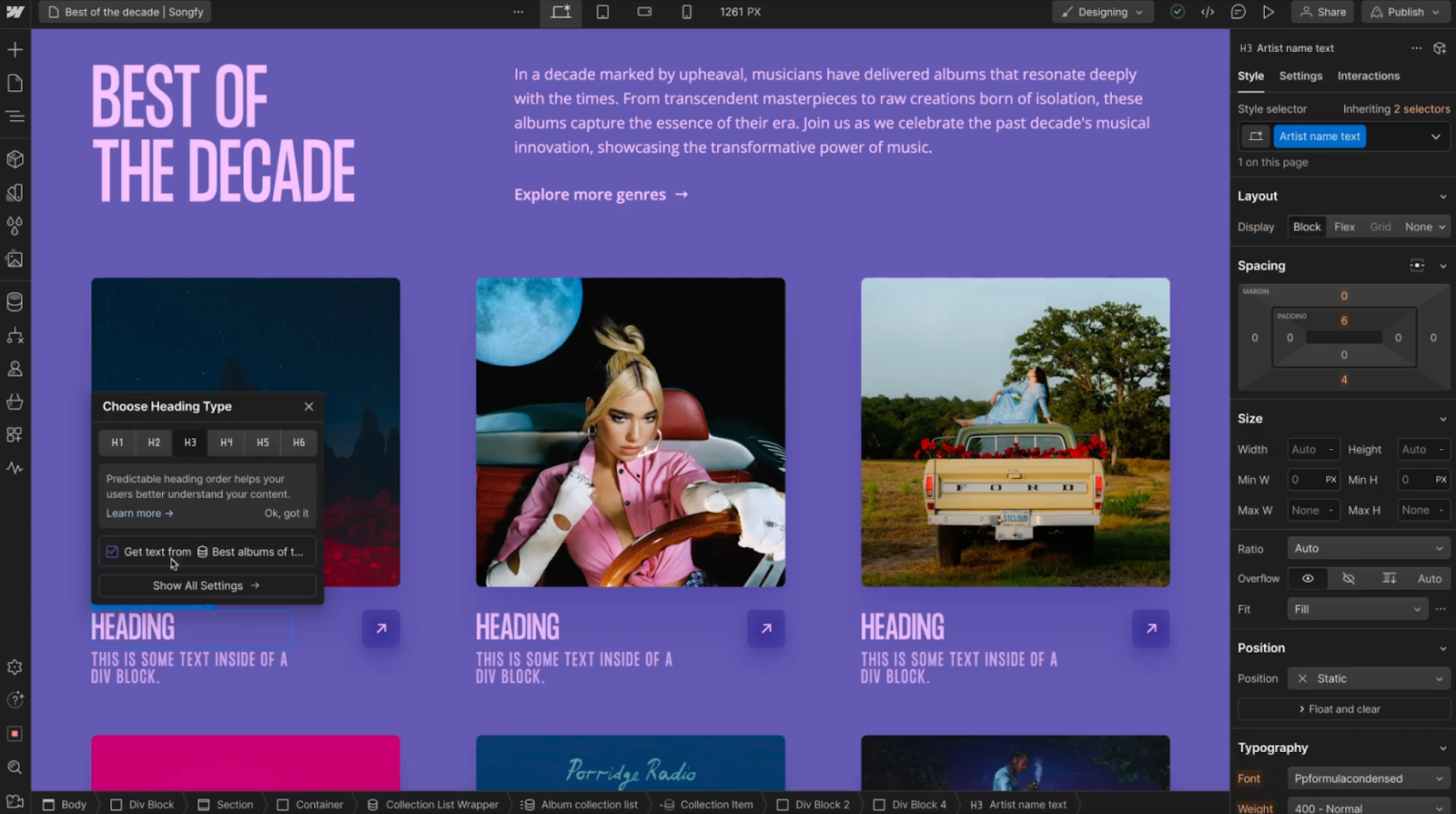Click the create component cube icon
The height and width of the screenshot is (814, 1456).
[x=1440, y=48]
